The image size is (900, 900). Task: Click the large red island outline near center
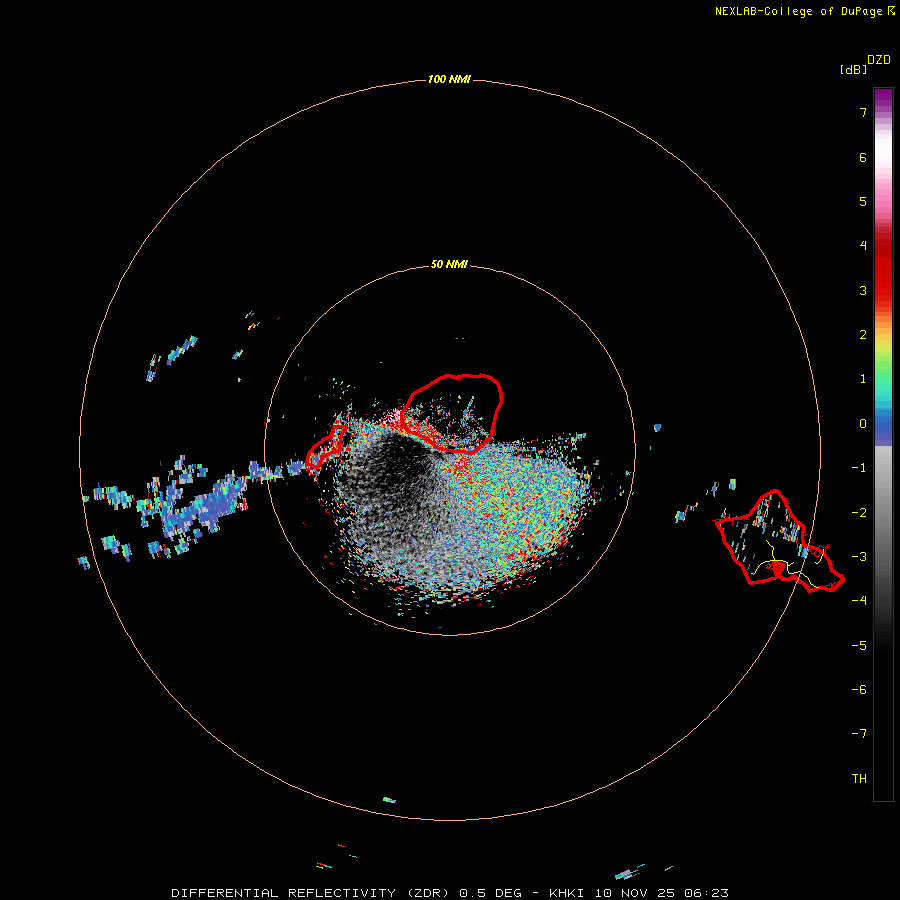453,412
